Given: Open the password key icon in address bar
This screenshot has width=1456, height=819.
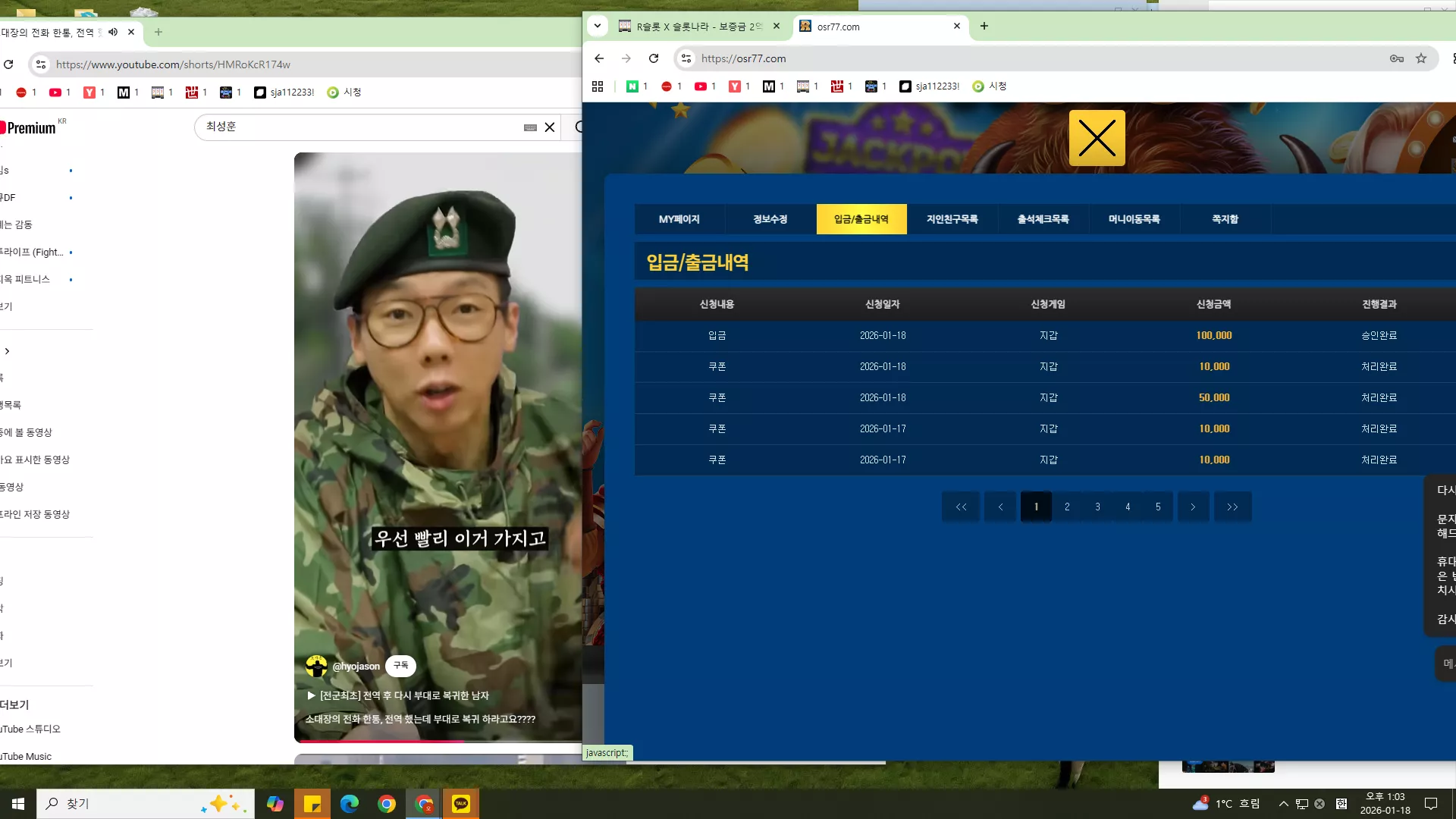Looking at the screenshot, I should [x=1397, y=58].
